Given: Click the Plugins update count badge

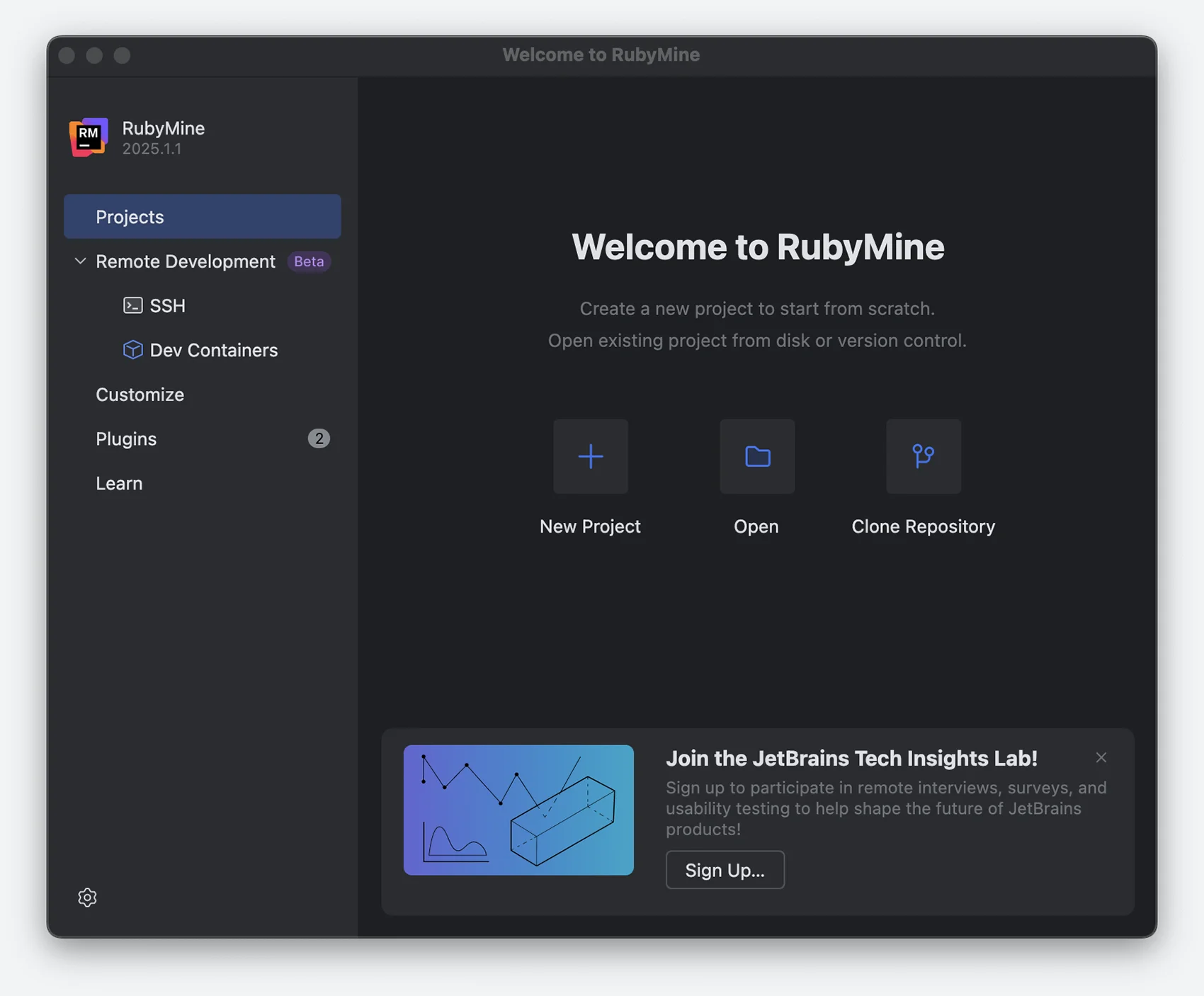Looking at the screenshot, I should (x=319, y=438).
